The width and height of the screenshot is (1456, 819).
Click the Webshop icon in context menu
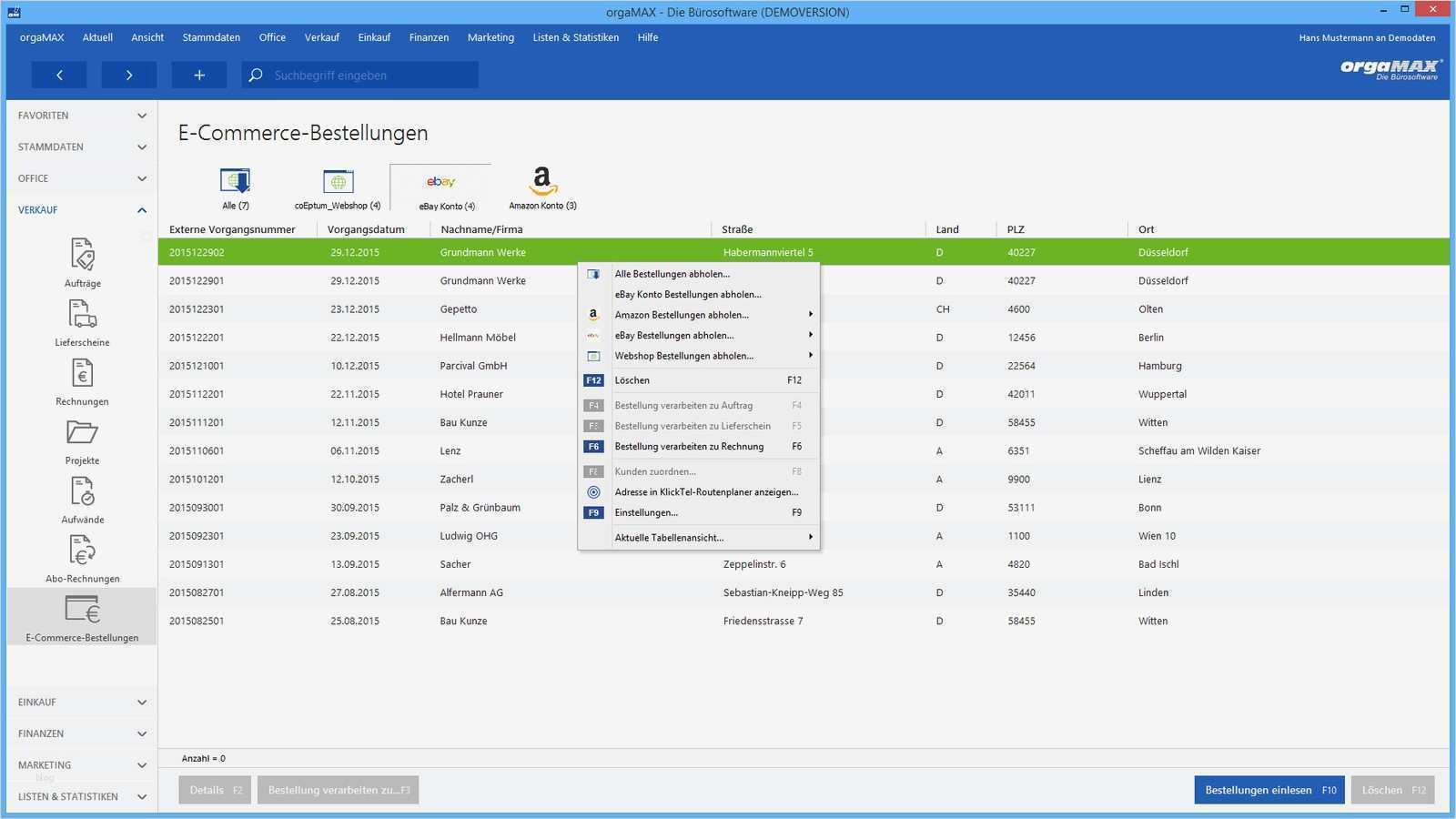(593, 356)
